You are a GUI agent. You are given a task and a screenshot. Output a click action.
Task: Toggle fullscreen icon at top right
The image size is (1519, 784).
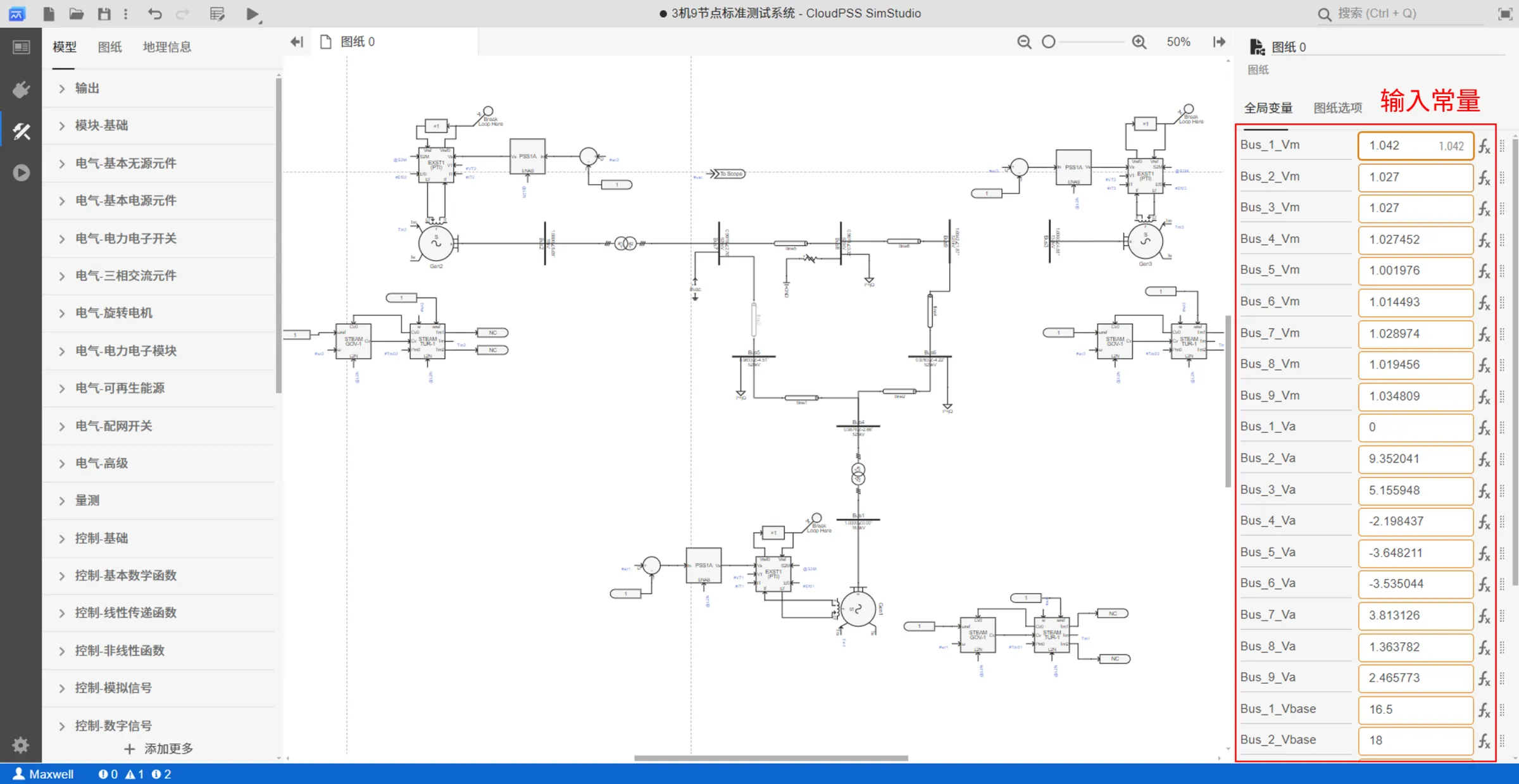click(1505, 13)
